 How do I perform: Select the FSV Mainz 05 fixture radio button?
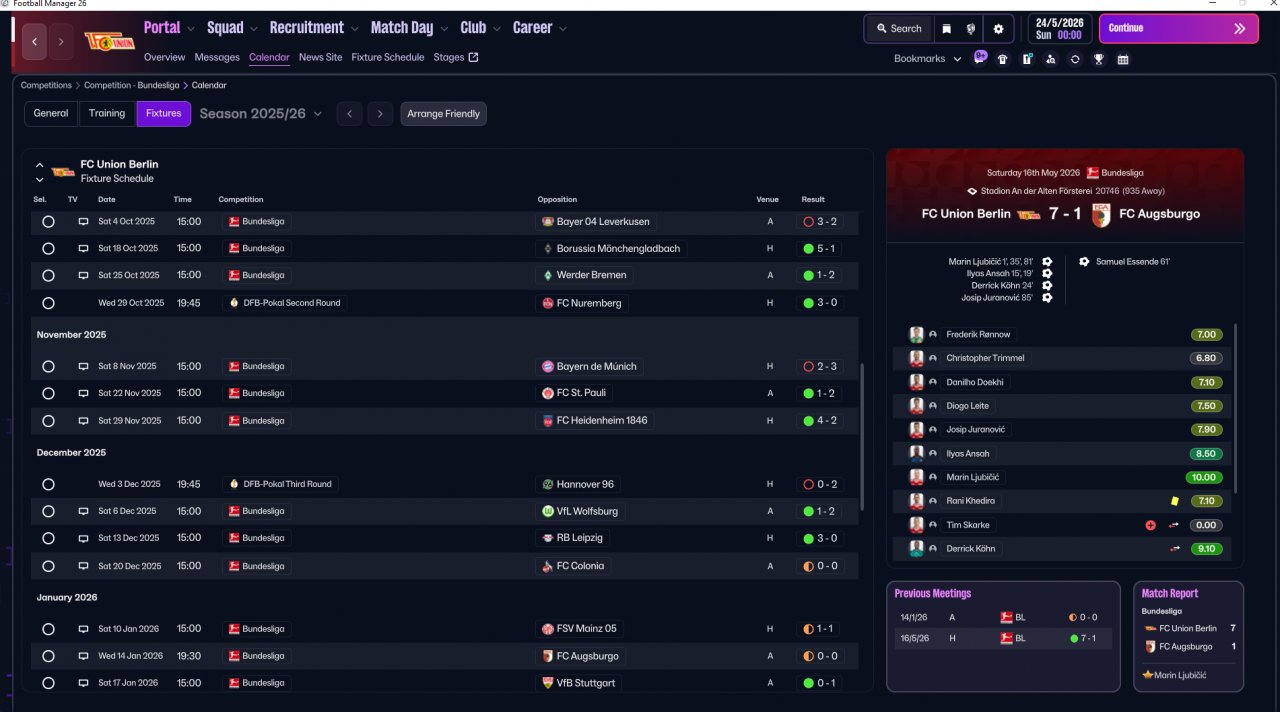(x=48, y=629)
